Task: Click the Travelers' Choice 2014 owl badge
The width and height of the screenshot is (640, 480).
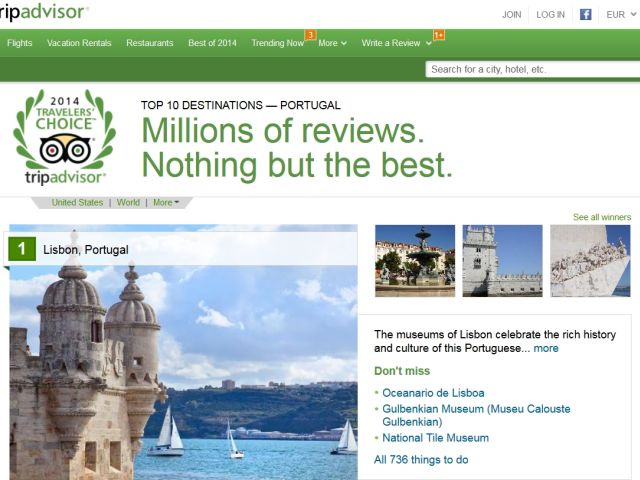Action: [64, 137]
